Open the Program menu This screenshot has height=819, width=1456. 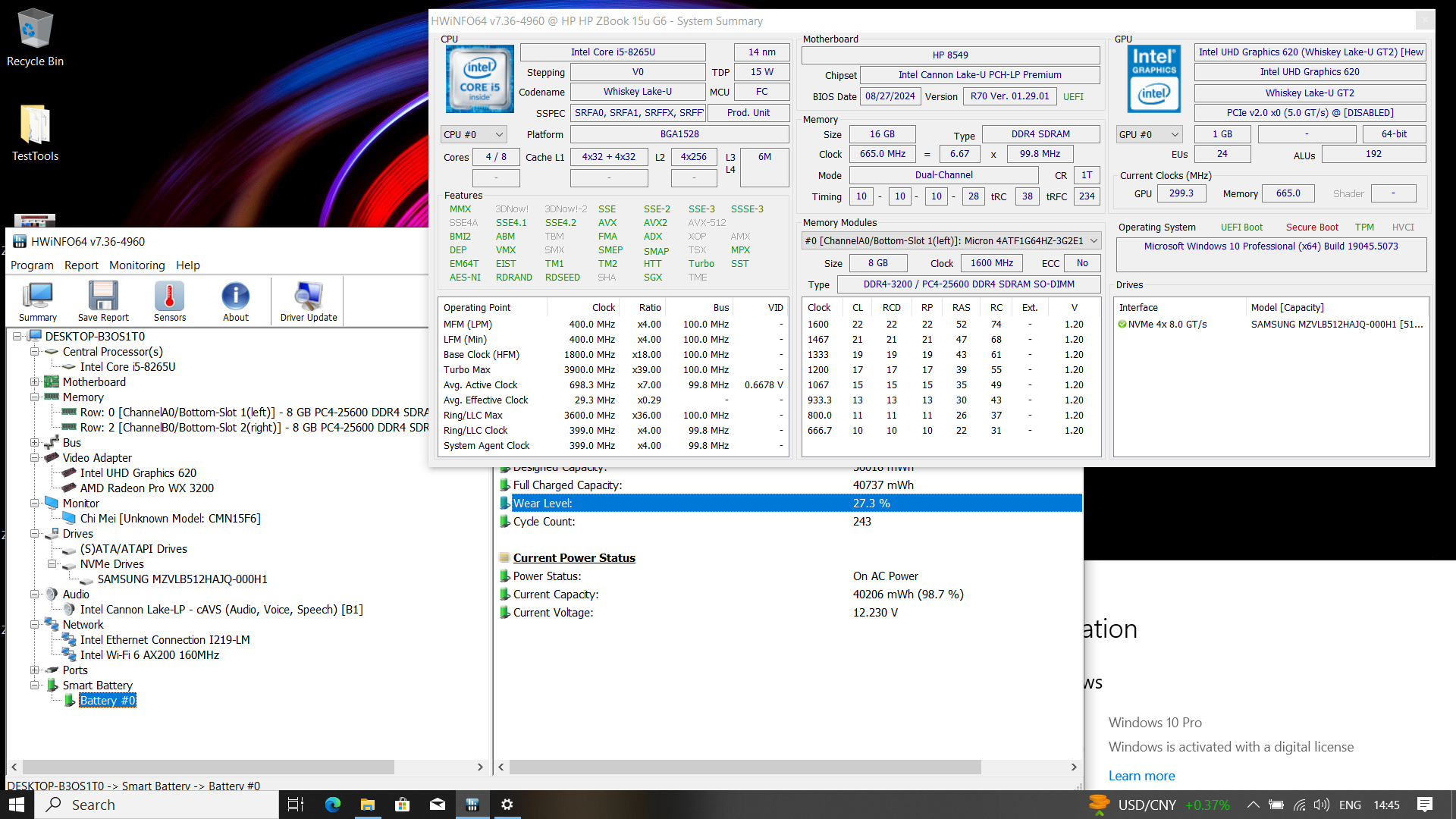[32, 265]
